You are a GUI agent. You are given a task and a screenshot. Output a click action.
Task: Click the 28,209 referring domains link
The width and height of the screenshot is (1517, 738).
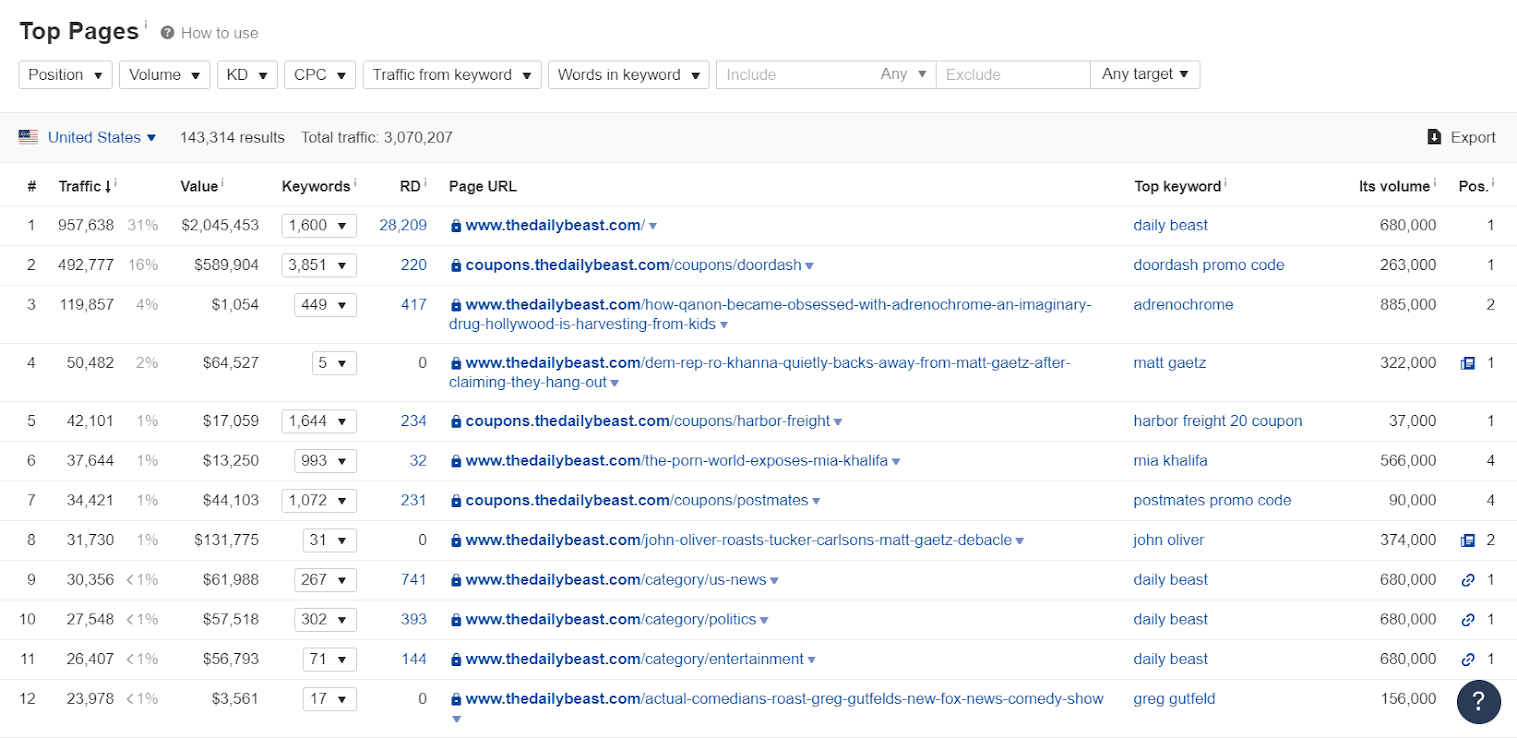(403, 226)
